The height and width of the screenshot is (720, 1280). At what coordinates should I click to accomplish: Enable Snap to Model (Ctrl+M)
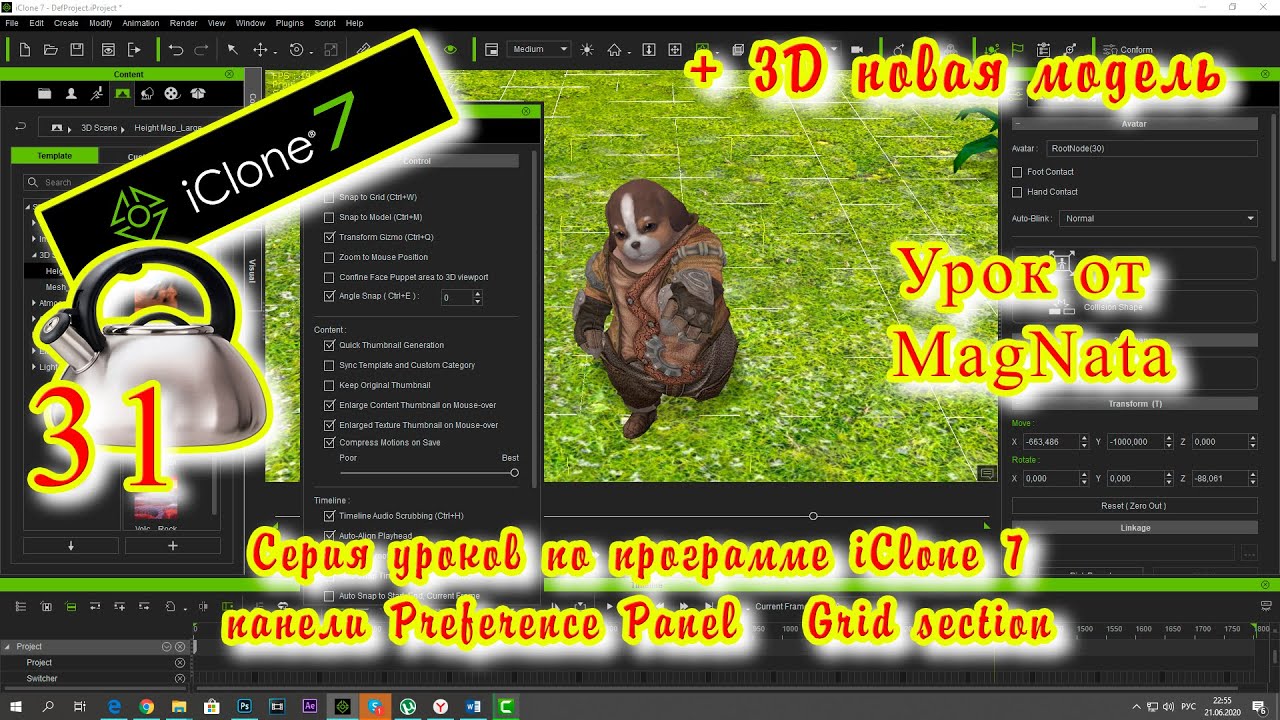pos(330,217)
